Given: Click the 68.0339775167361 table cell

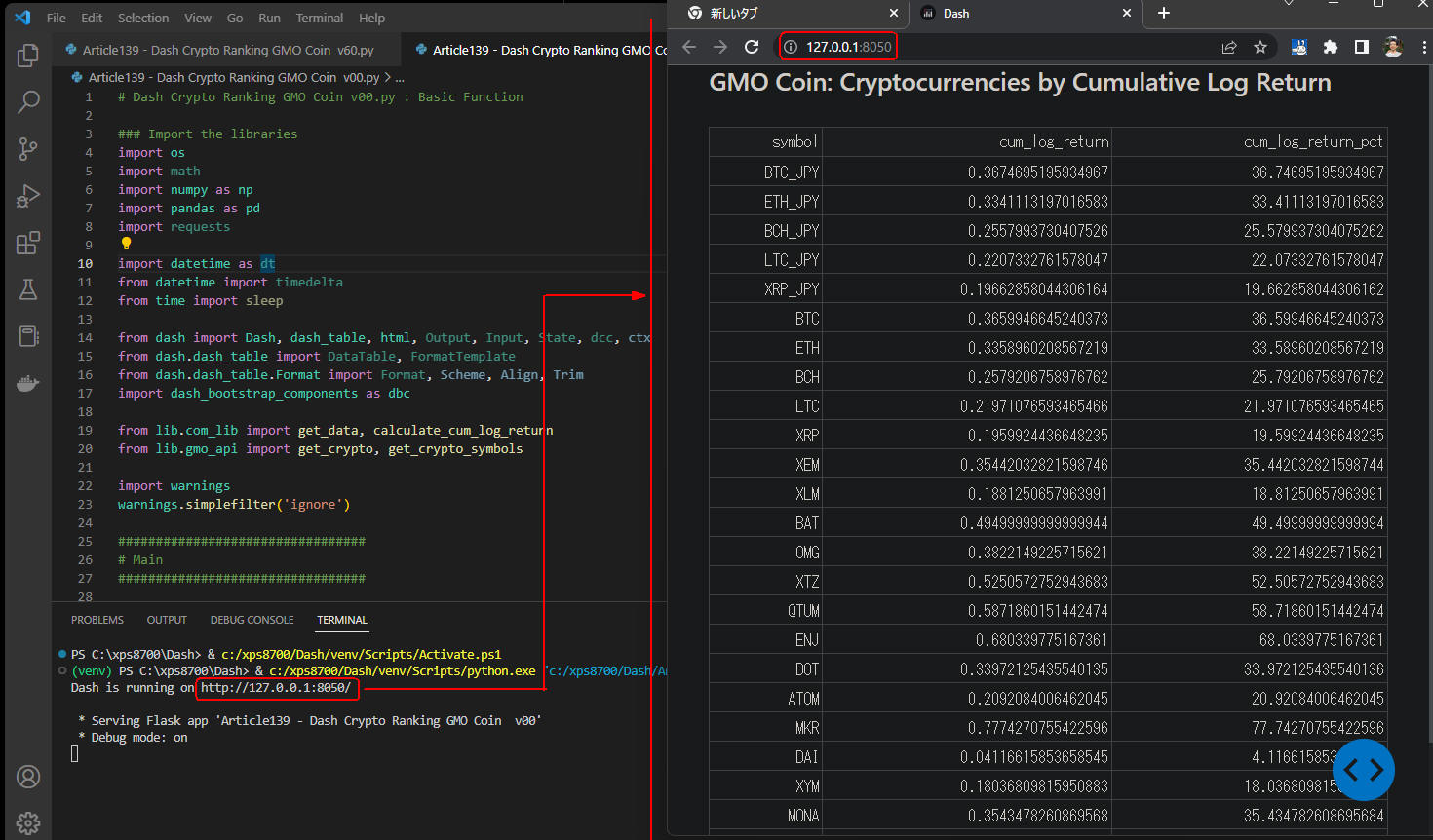Looking at the screenshot, I should click(1250, 640).
